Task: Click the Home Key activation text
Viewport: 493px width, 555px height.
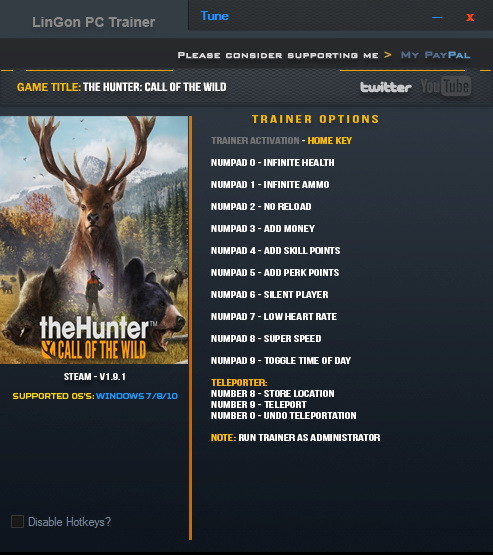Action: pos(329,141)
